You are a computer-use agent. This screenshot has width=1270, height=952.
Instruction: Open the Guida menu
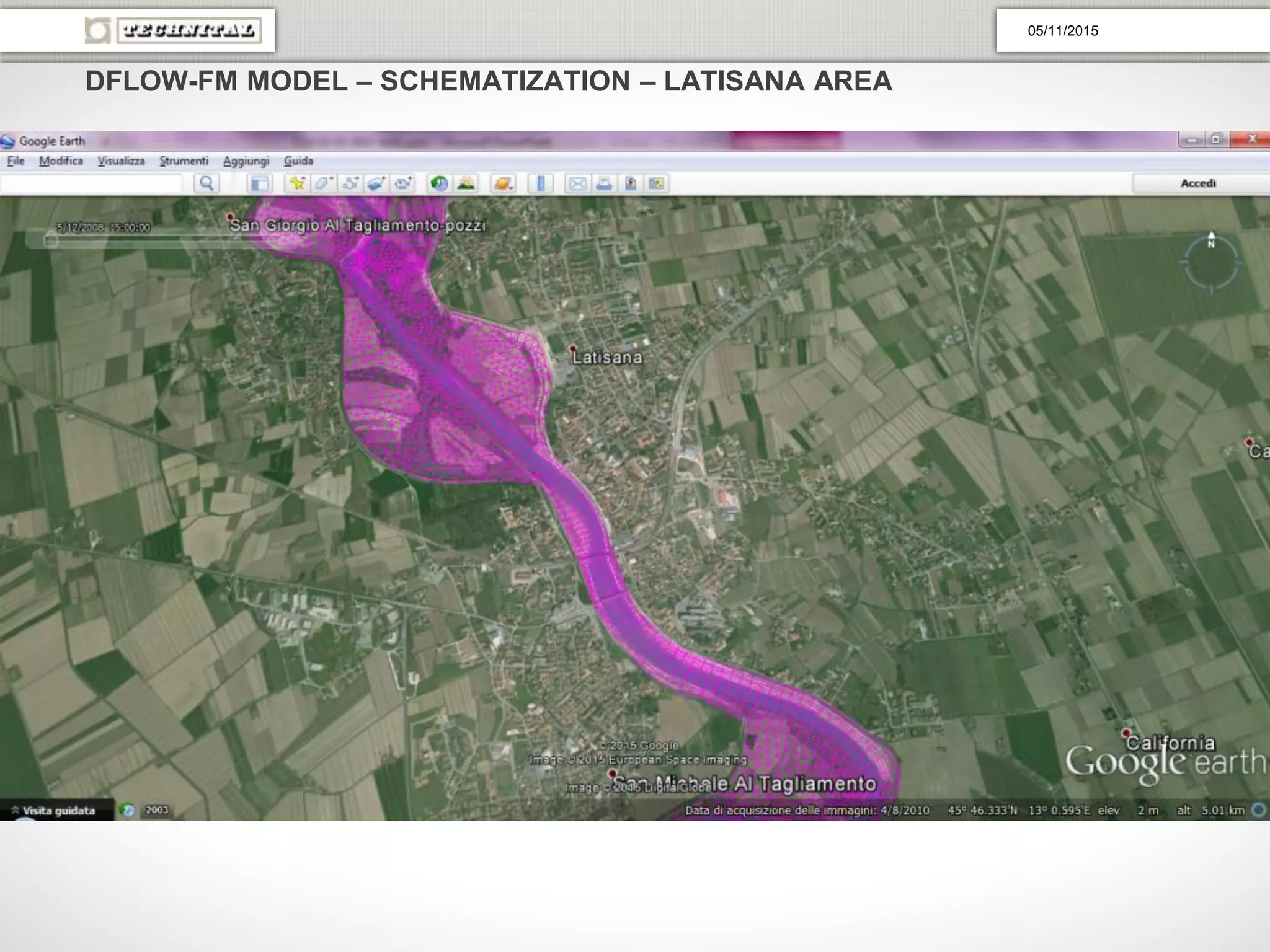(x=298, y=161)
